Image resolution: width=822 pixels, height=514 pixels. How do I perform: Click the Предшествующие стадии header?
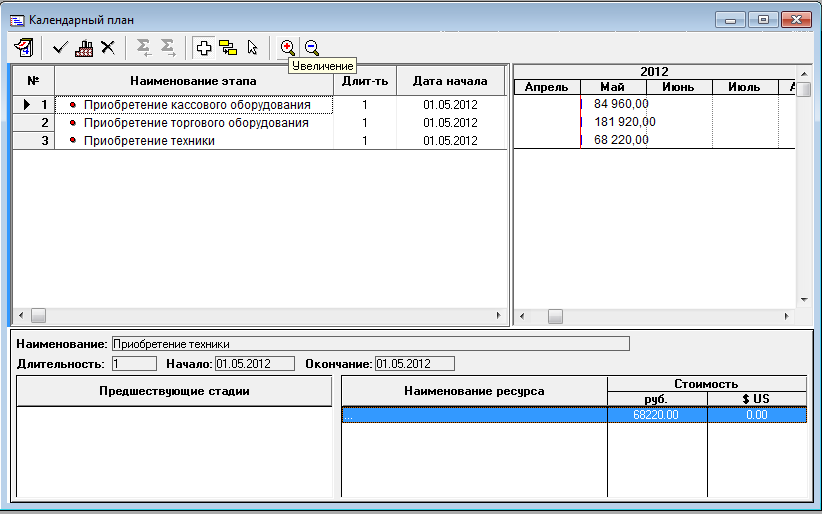click(x=174, y=391)
